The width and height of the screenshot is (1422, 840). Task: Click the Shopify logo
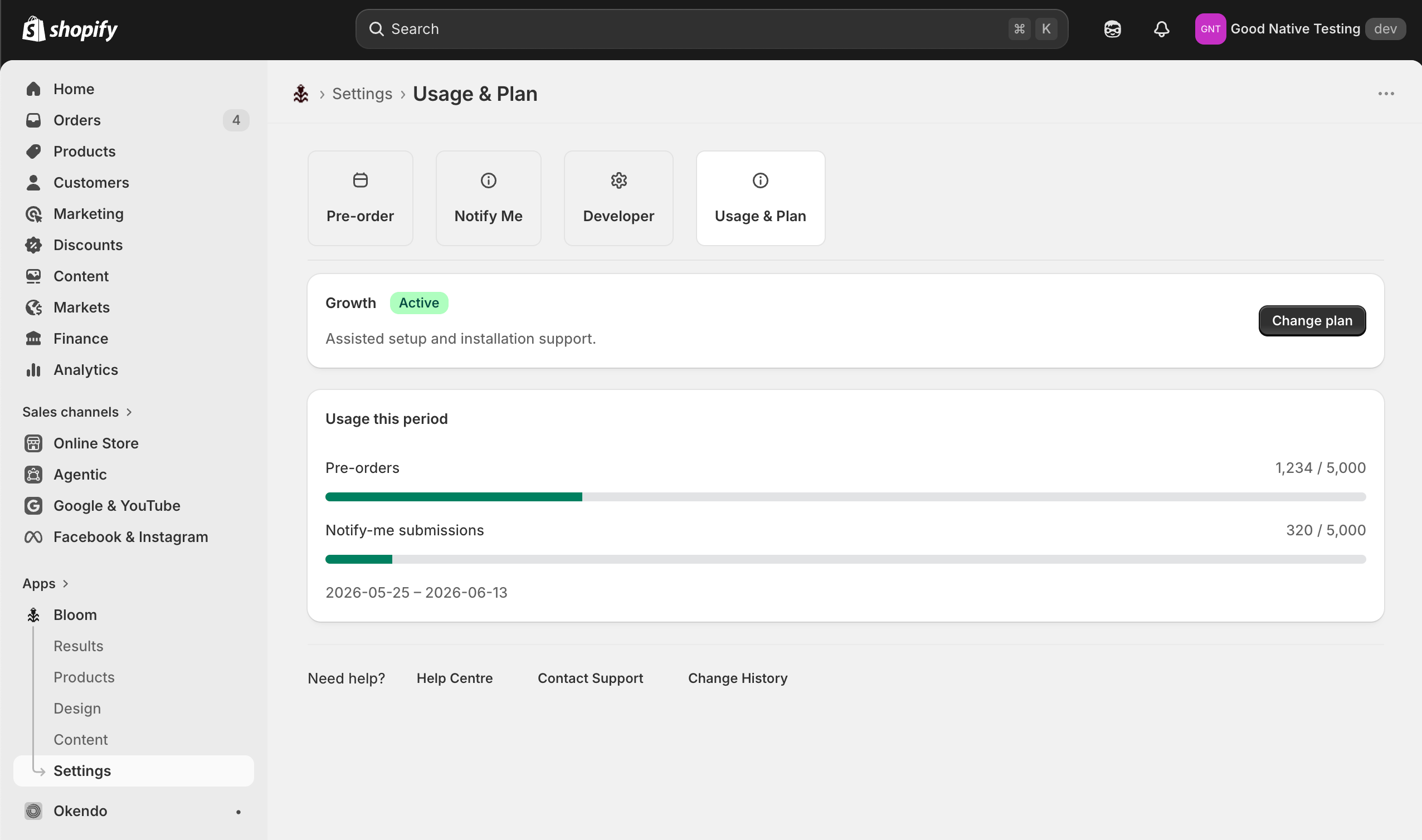(70, 29)
